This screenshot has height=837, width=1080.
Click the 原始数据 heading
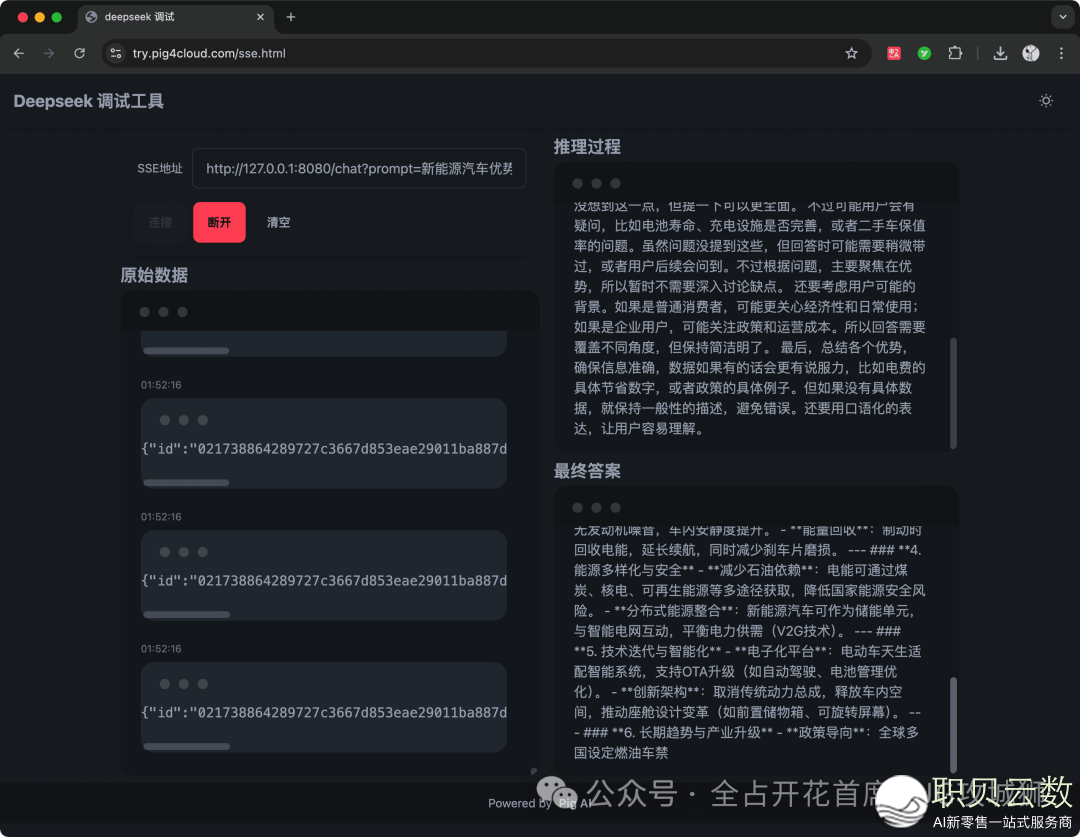[x=154, y=276]
